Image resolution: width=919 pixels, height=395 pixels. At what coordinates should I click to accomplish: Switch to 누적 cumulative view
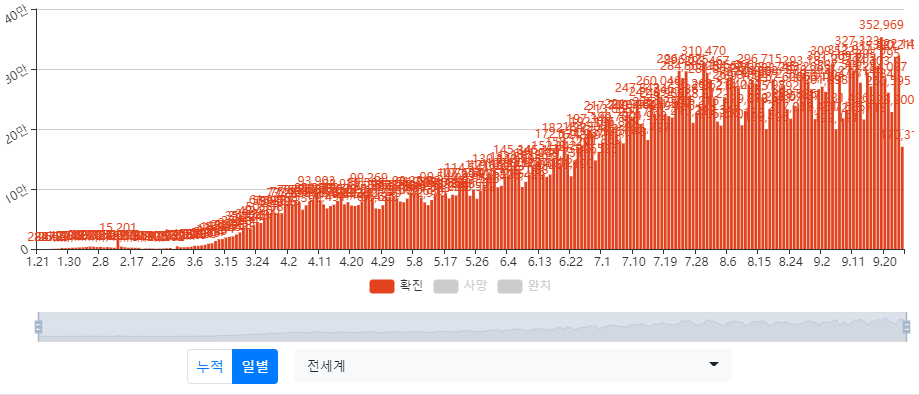pos(210,367)
